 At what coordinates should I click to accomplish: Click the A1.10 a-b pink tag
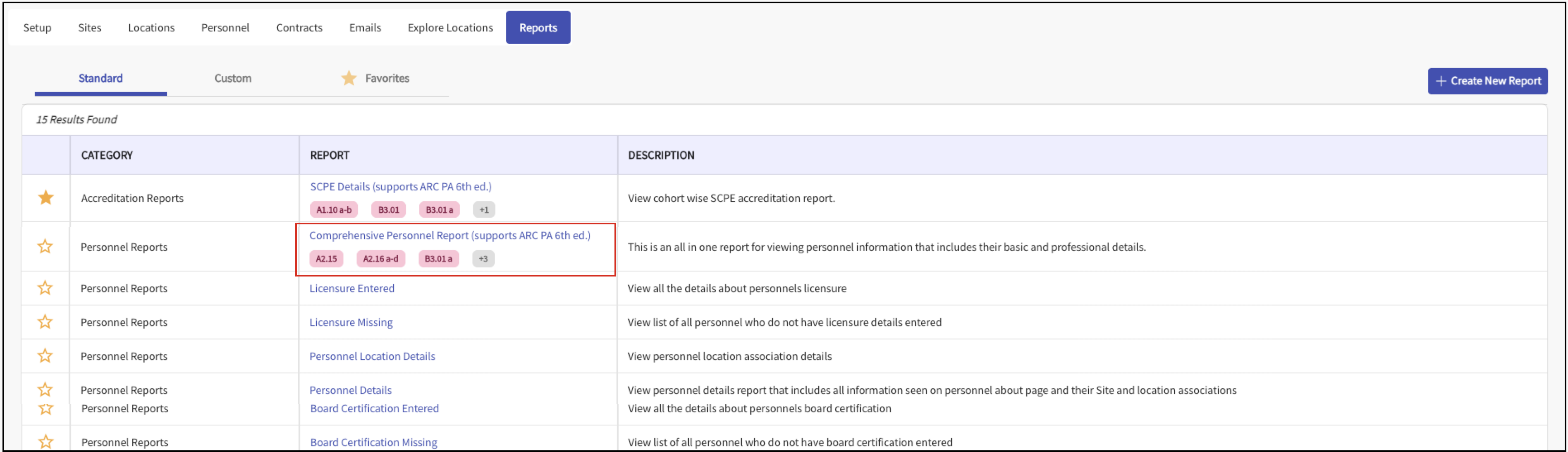(334, 210)
